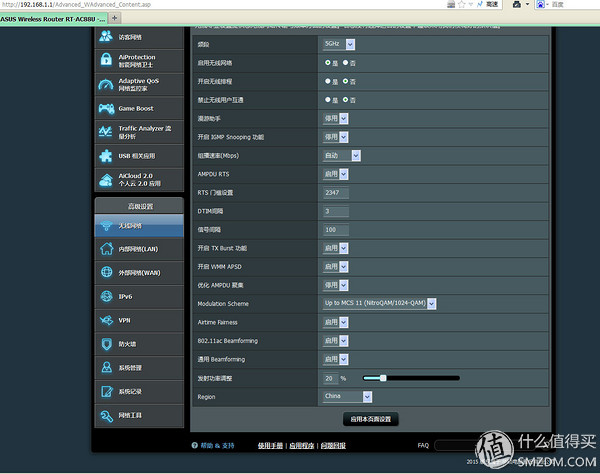Open the 频段 5GHz band dropdown
Screen dimensions: 600x474
point(339,44)
